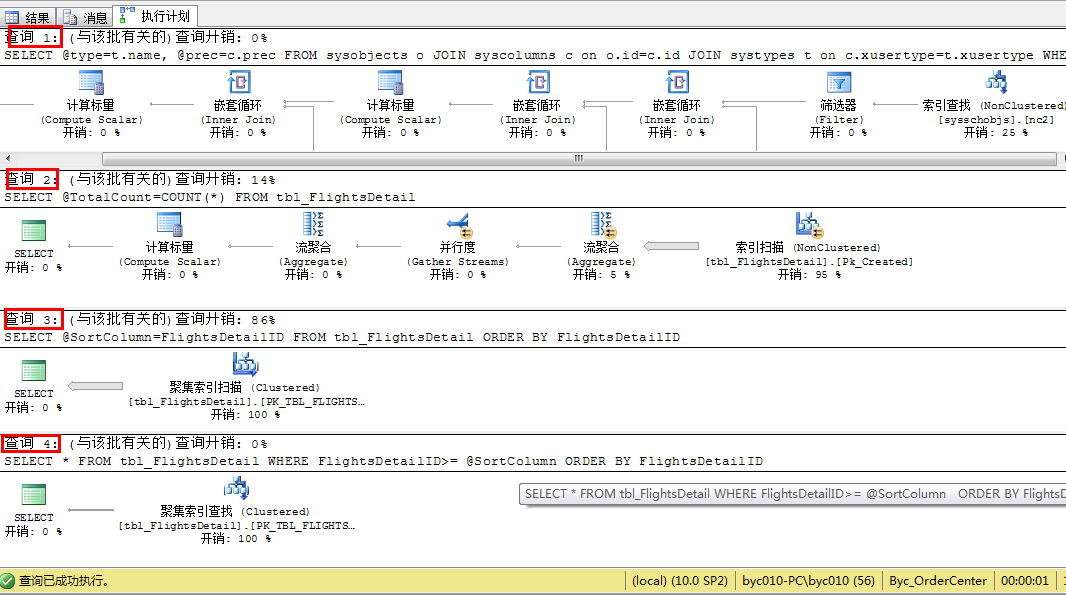Click the leftmost 计算标量 icon in query 1

click(x=91, y=83)
